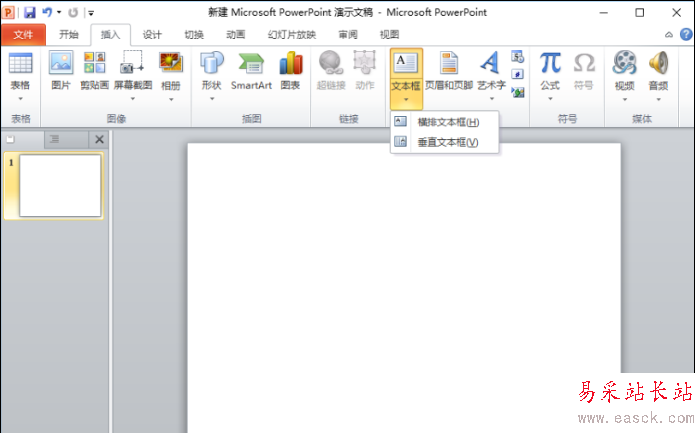Undo the last action
This screenshot has width=695, height=433.
click(x=47, y=12)
